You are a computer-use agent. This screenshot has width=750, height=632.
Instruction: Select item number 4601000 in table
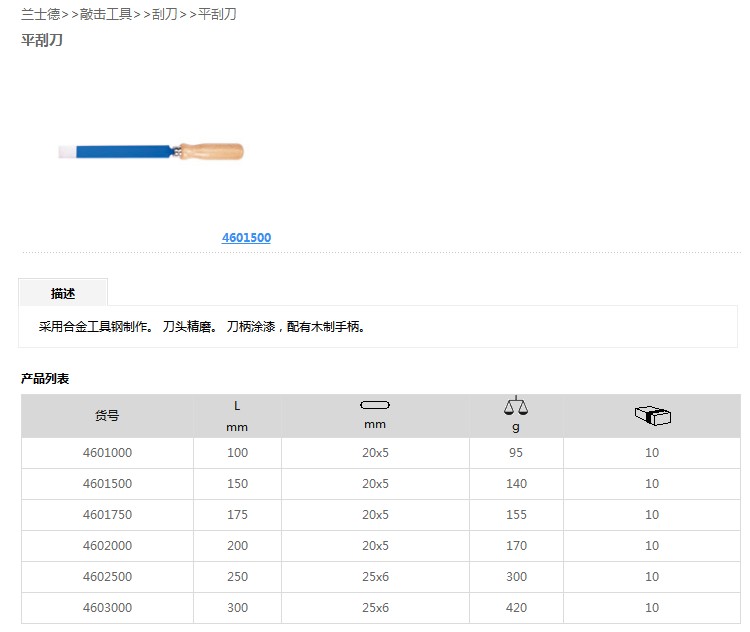(107, 453)
